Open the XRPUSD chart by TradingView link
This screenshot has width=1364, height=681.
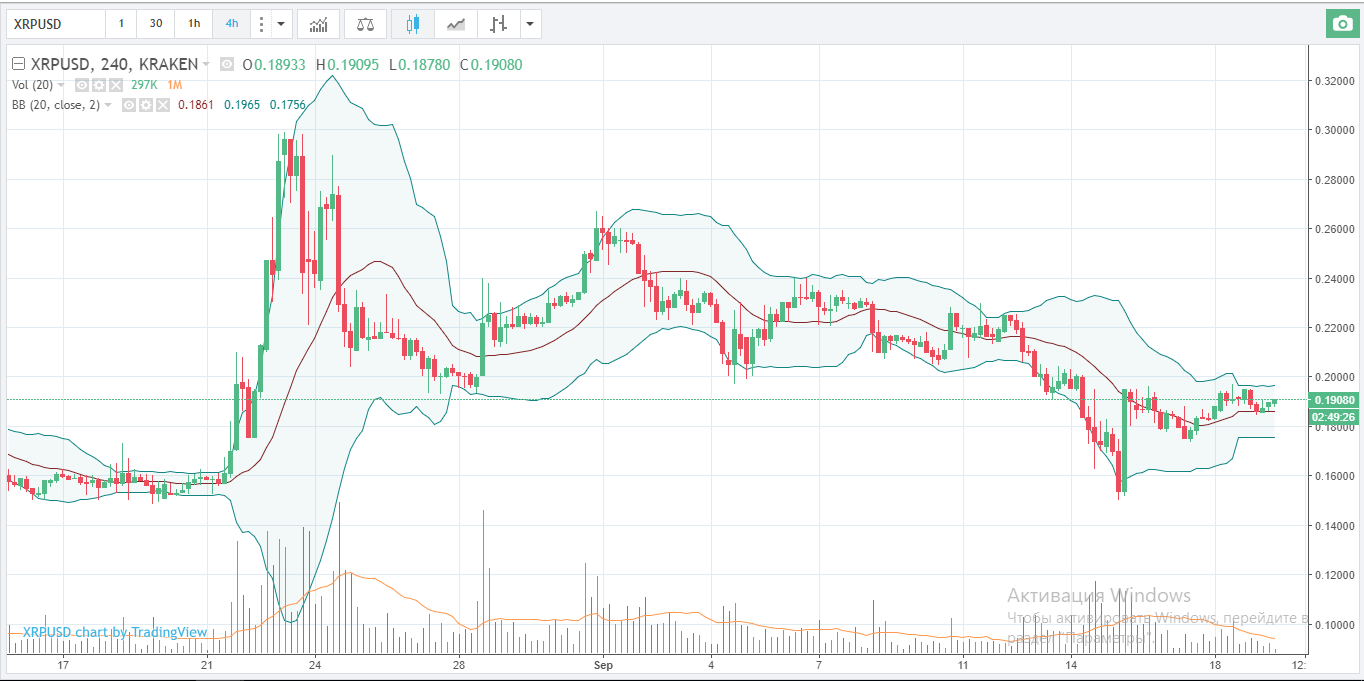(x=115, y=632)
